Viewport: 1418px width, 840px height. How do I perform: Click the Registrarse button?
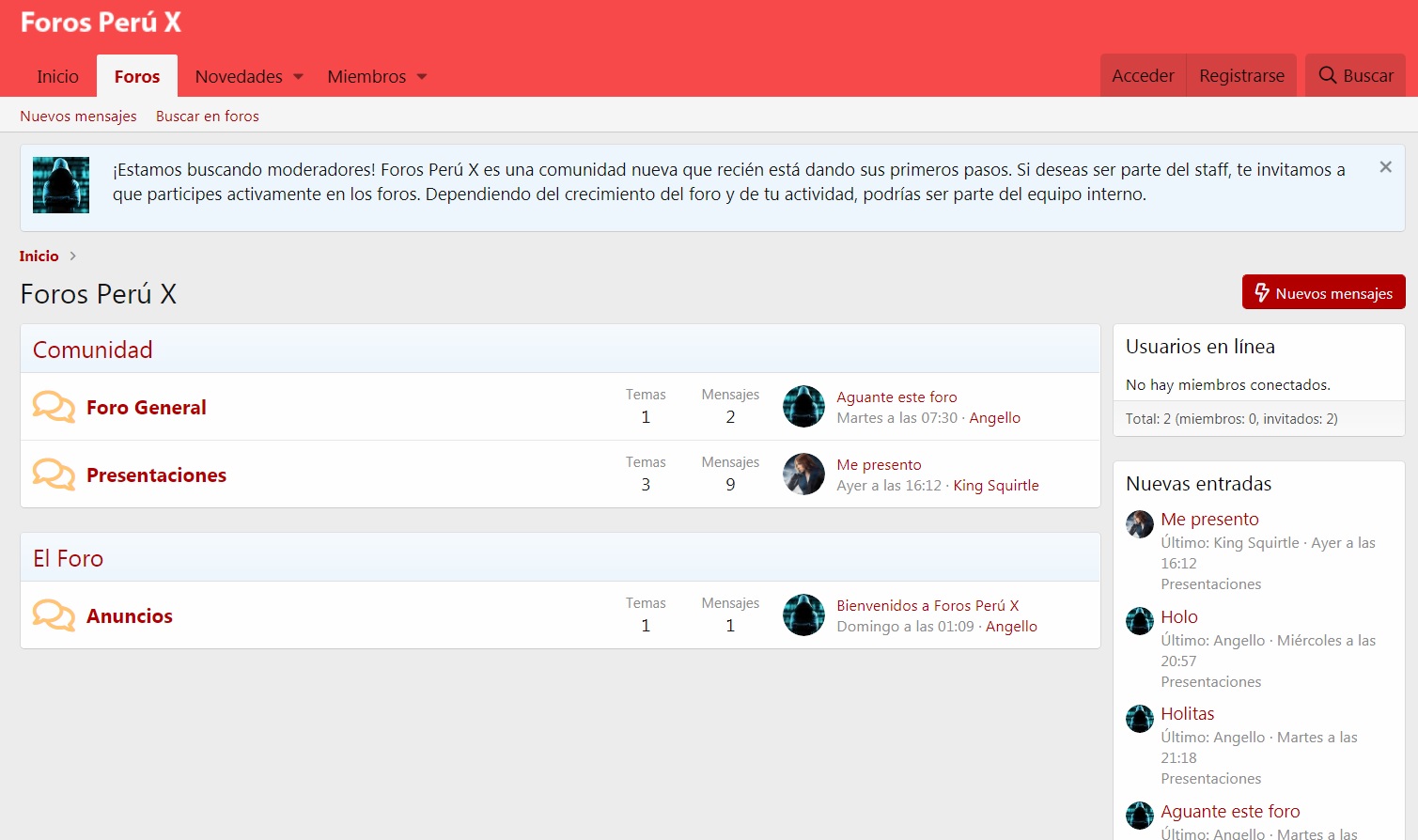pos(1241,75)
